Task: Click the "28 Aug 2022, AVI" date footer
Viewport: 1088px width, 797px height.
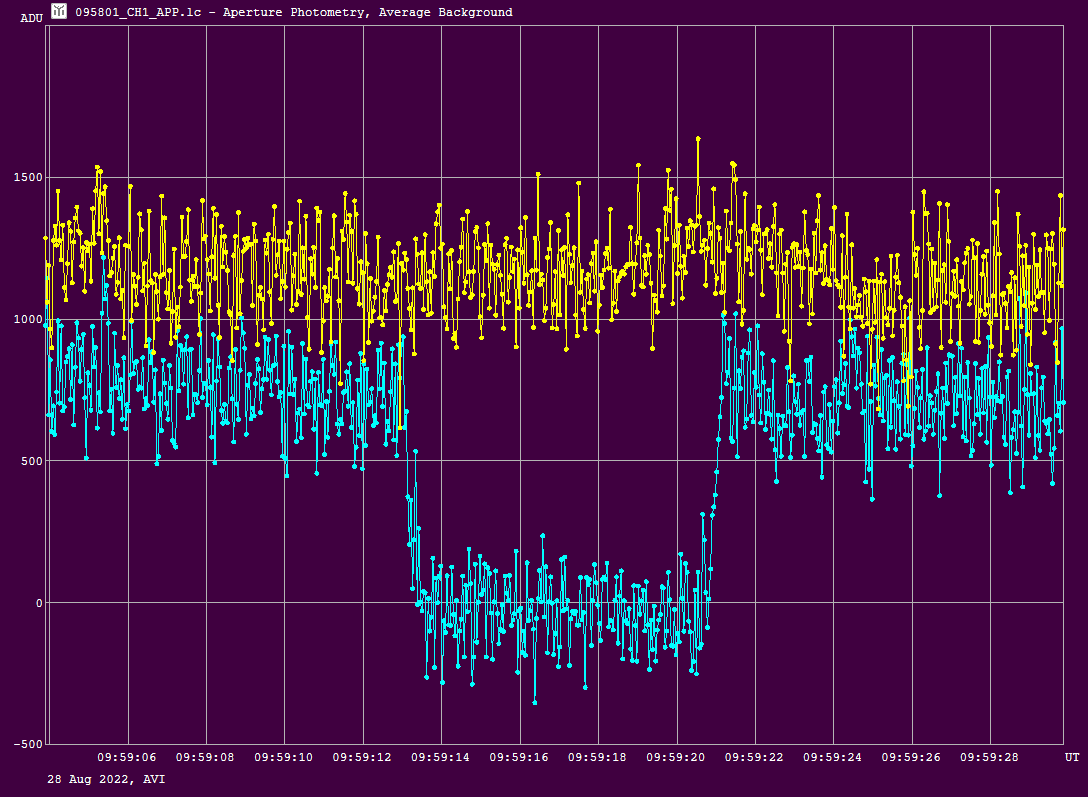Action: tap(106, 780)
